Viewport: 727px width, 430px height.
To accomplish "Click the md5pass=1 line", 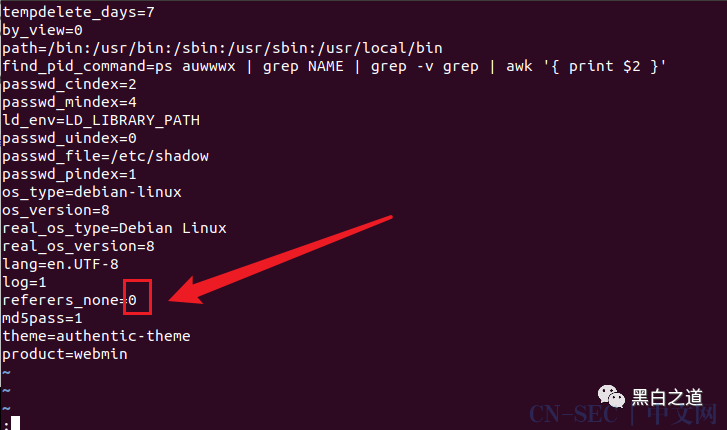I will click(43, 318).
